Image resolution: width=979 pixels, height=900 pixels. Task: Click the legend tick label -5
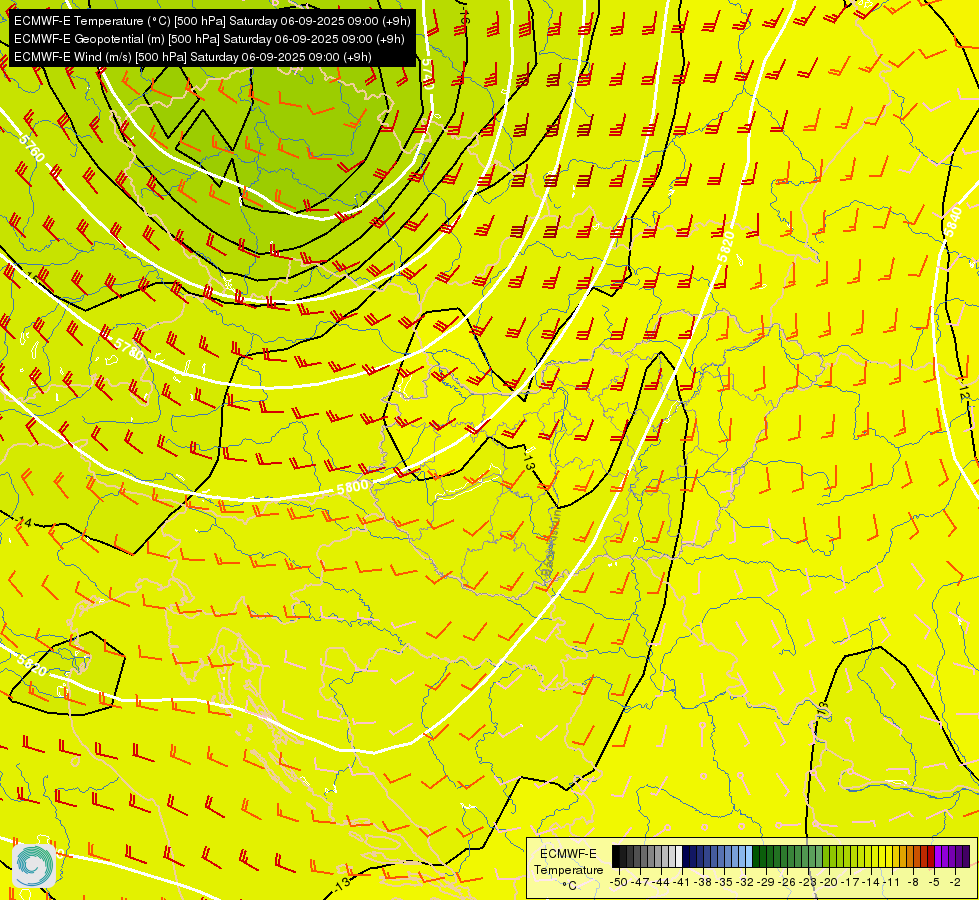coord(934,882)
